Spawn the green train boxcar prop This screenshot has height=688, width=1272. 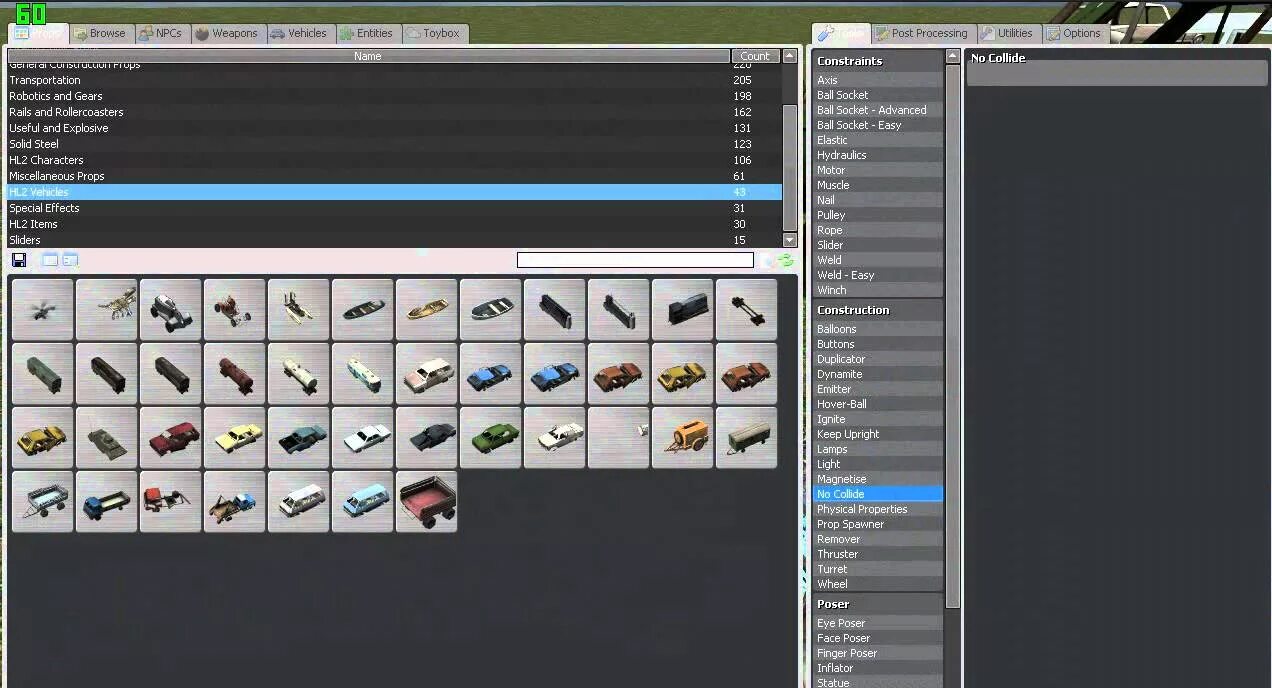click(43, 374)
